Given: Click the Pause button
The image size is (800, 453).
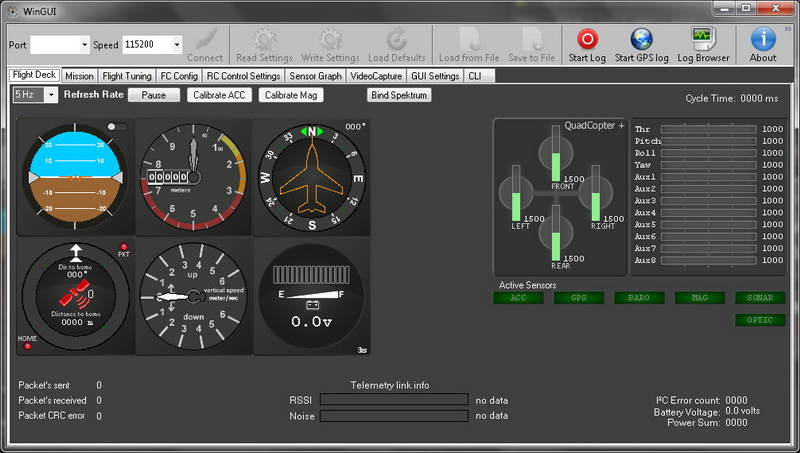Looking at the screenshot, I should 154,95.
